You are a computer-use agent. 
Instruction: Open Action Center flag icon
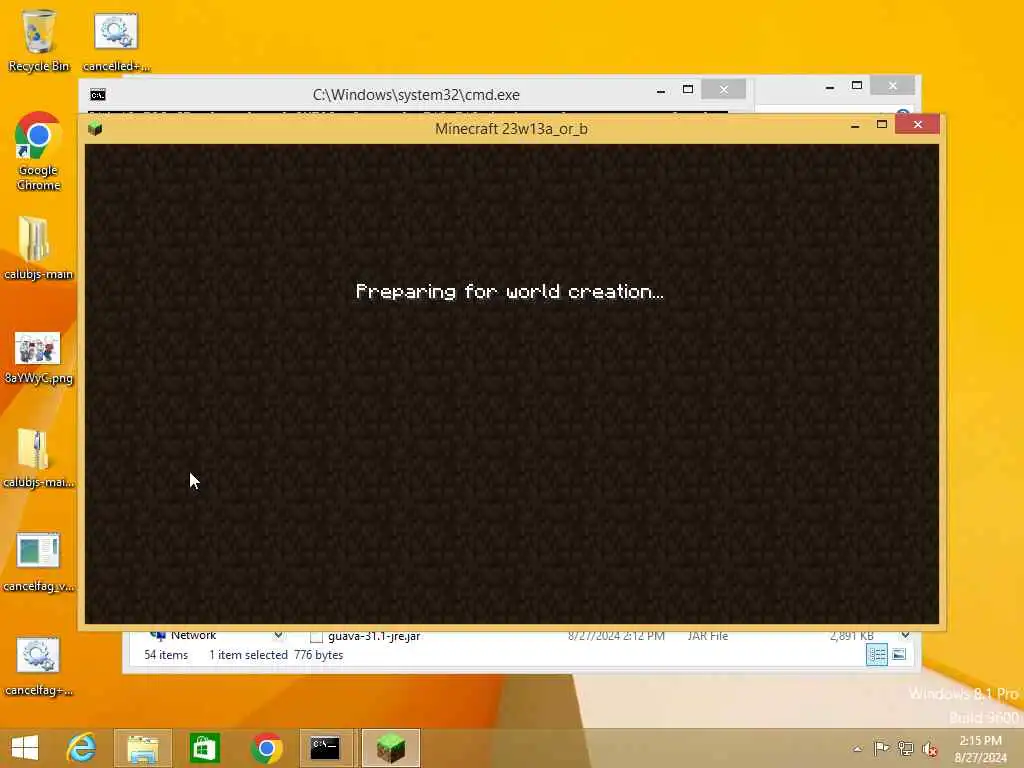click(x=881, y=748)
